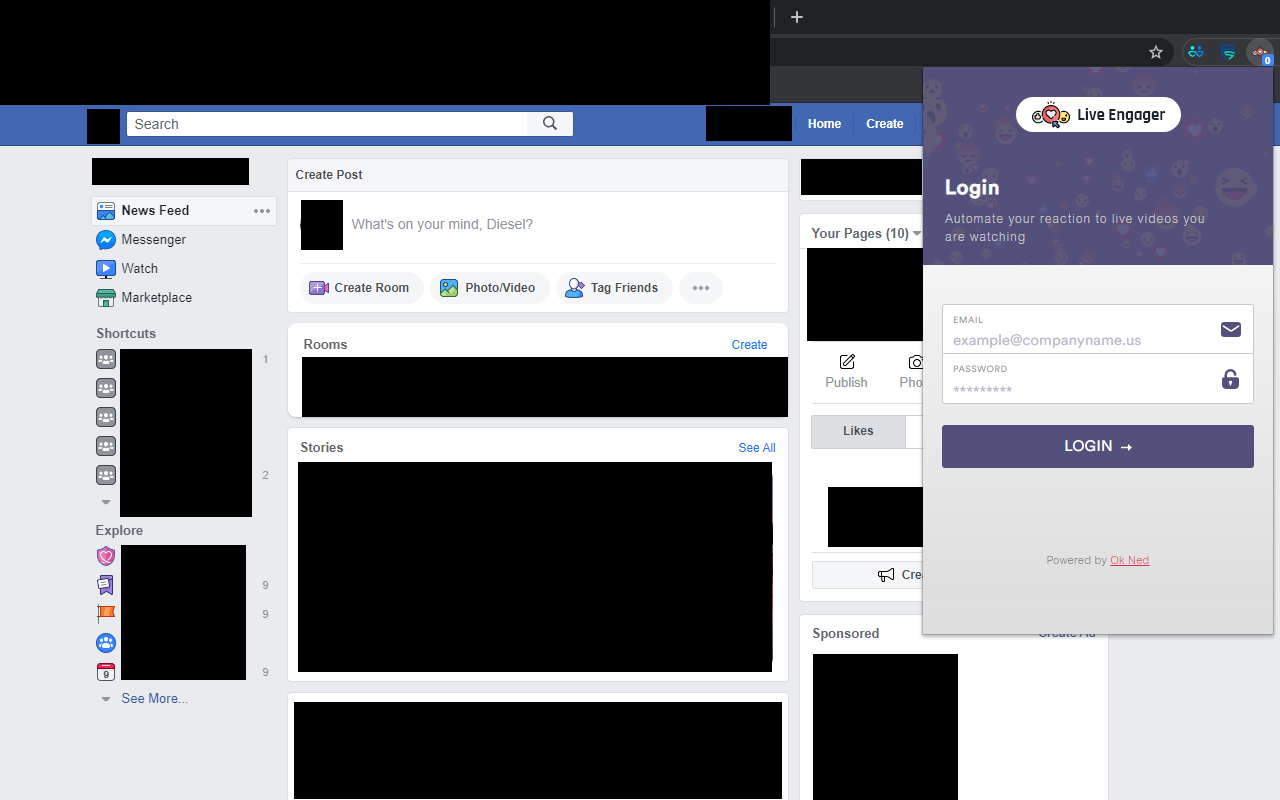Click See All stories link
The image size is (1280, 800).
[x=757, y=448]
